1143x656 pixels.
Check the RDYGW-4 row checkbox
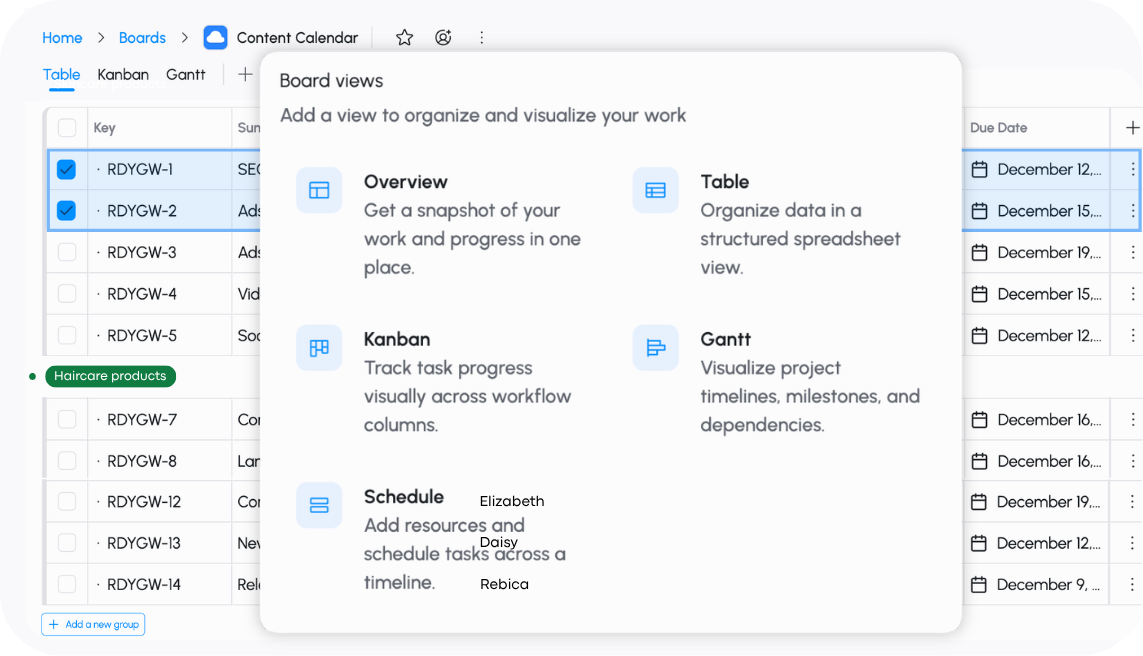coord(66,294)
